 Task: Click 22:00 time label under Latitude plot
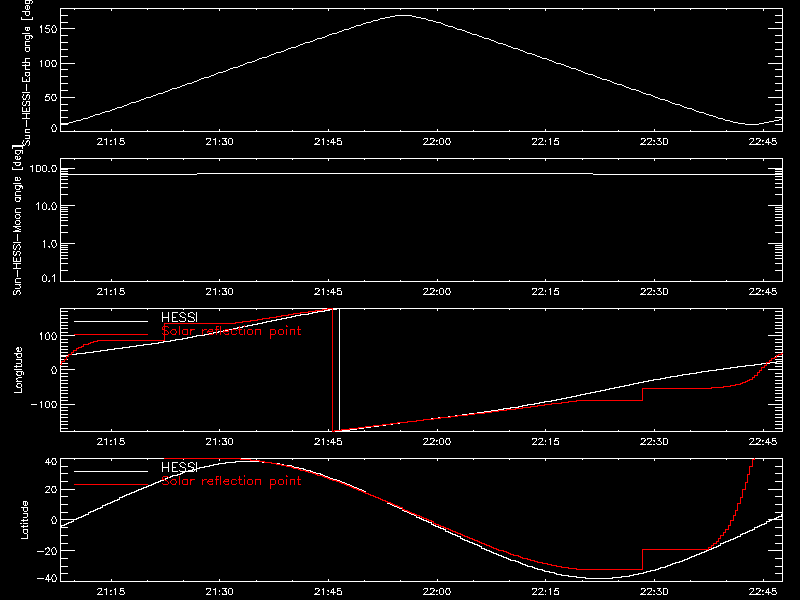tap(437, 592)
